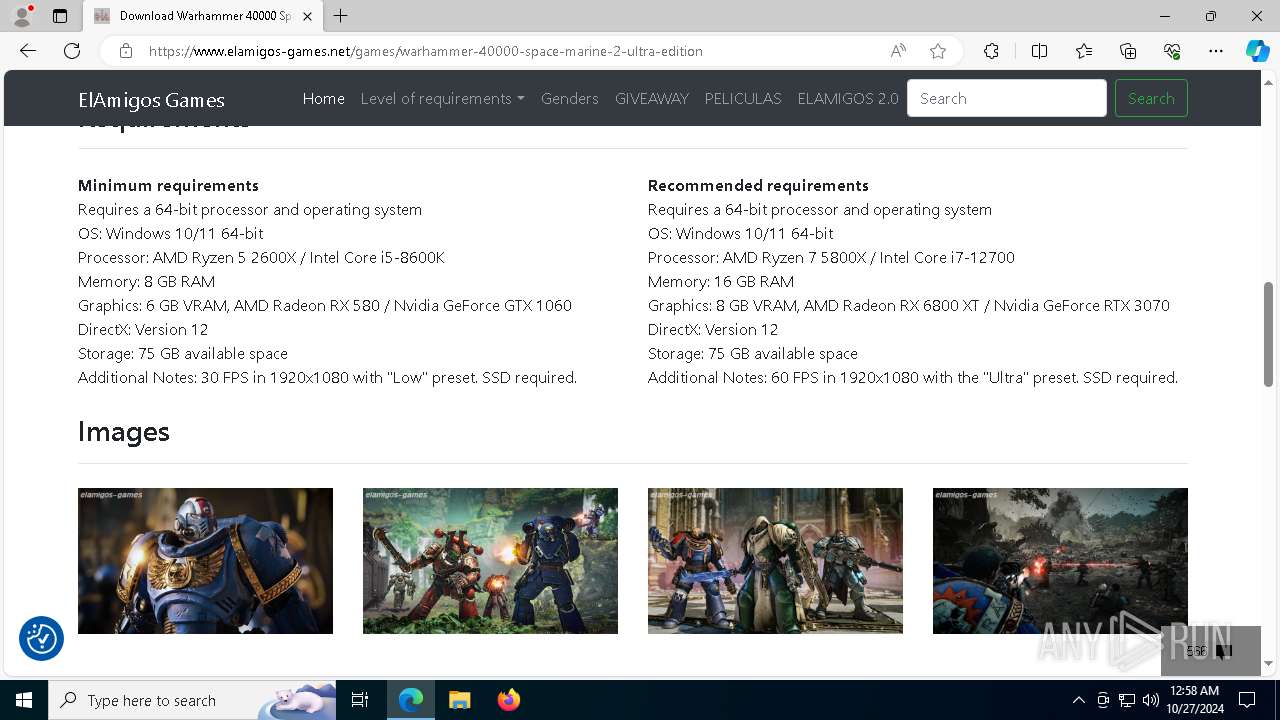Click the browser address bar URL
This screenshot has width=1280, height=720.
pos(426,51)
